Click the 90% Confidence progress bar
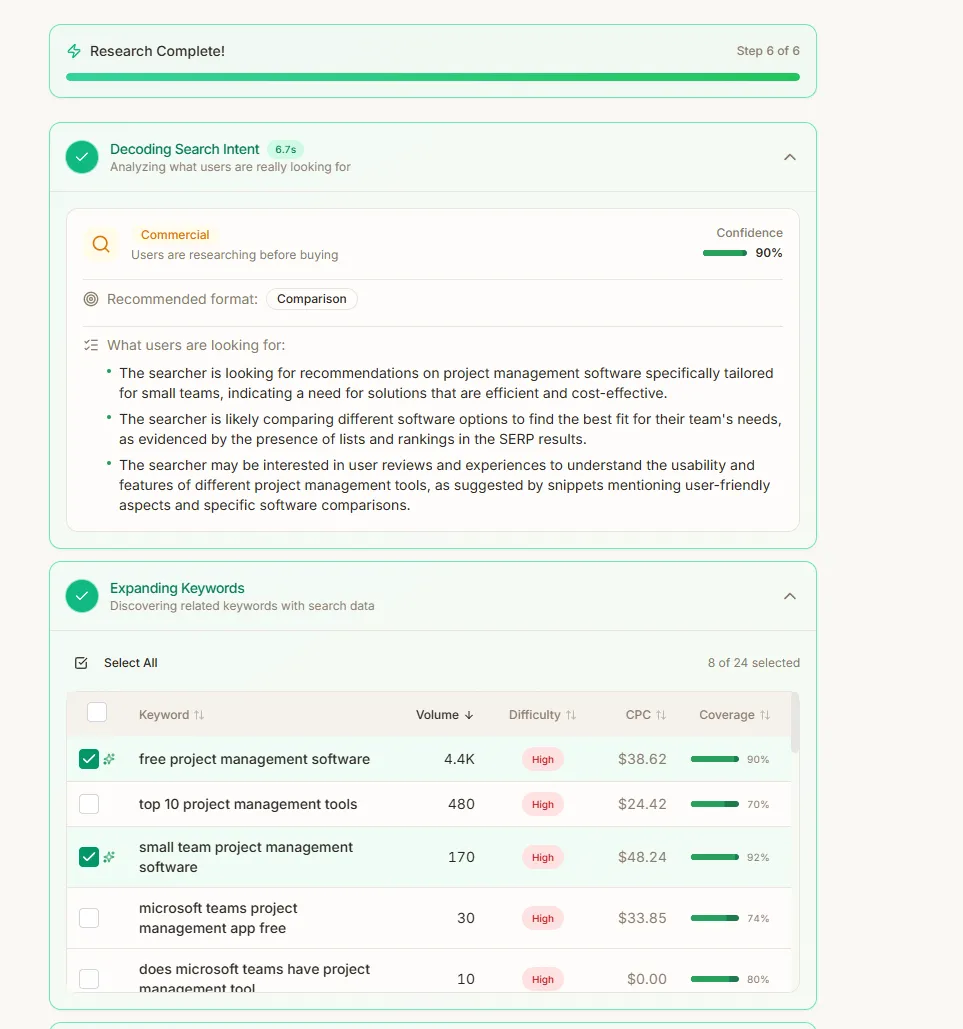 [x=724, y=253]
